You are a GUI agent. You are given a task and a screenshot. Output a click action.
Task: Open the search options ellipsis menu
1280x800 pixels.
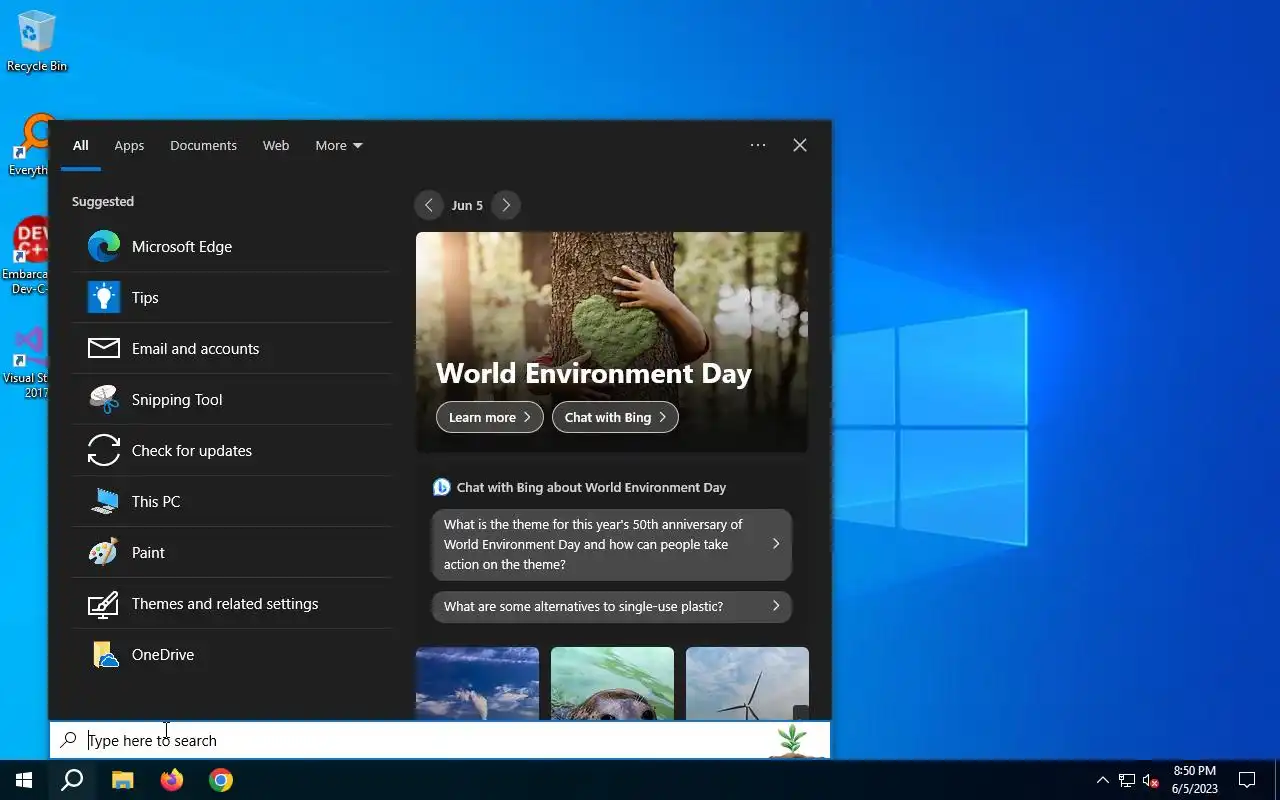point(758,145)
